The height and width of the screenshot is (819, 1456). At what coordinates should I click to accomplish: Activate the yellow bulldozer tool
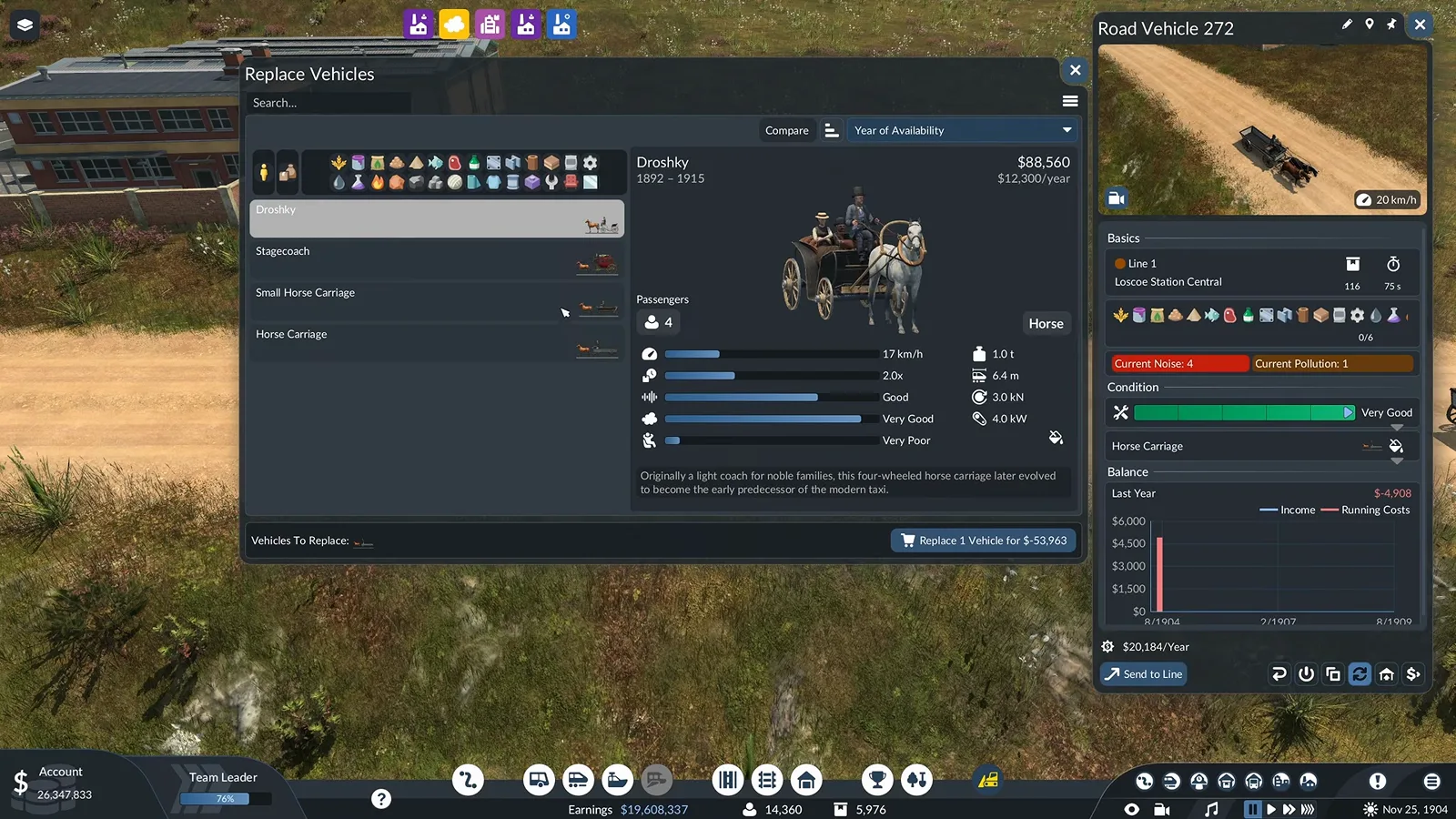pos(988,780)
